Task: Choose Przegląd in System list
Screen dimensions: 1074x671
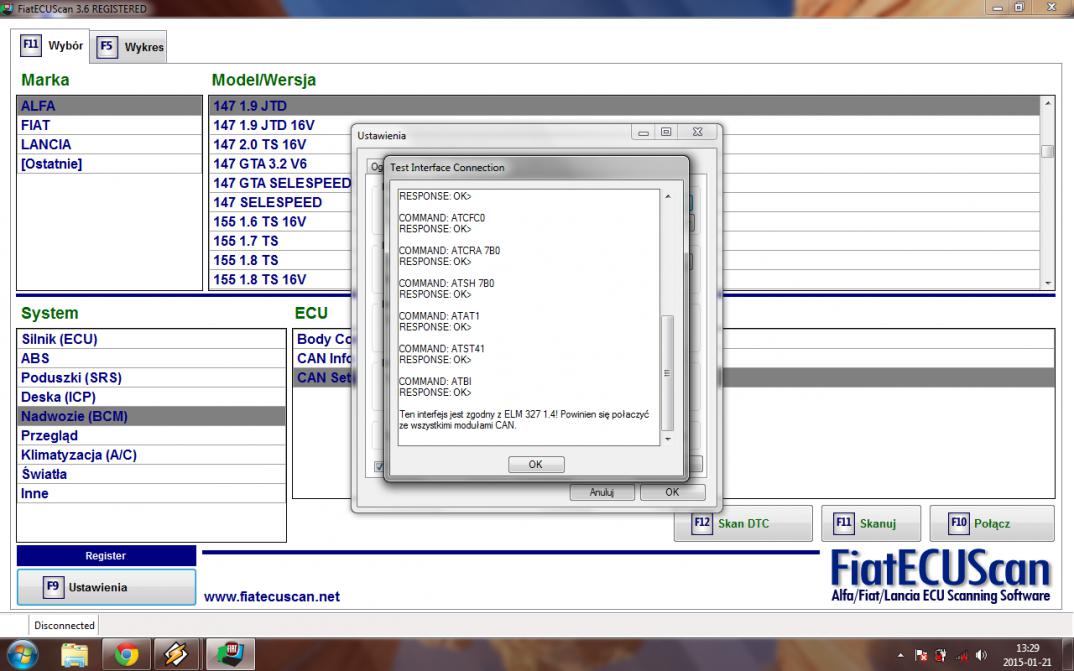Action: [x=151, y=435]
